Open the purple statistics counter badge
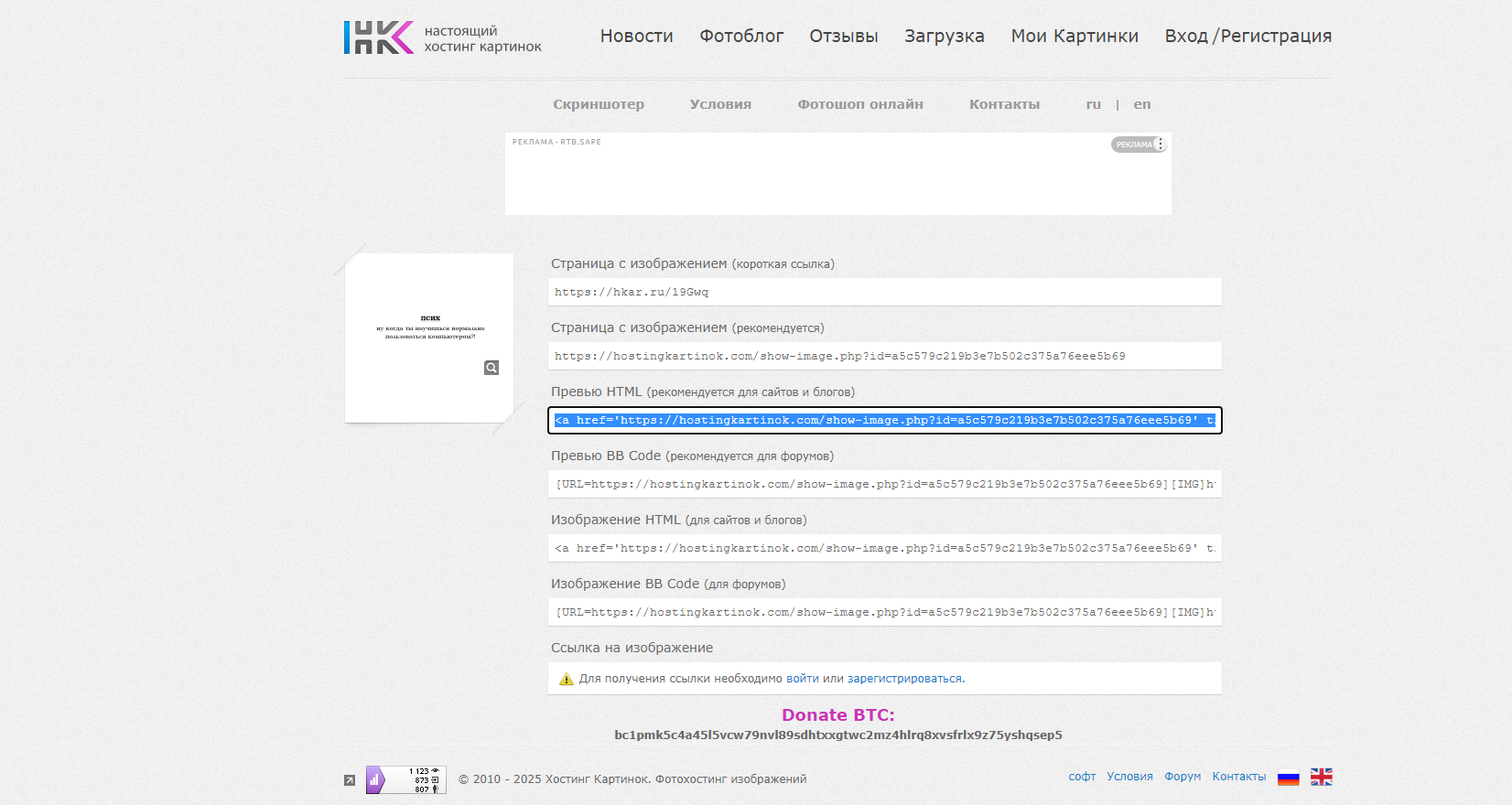 406,780
